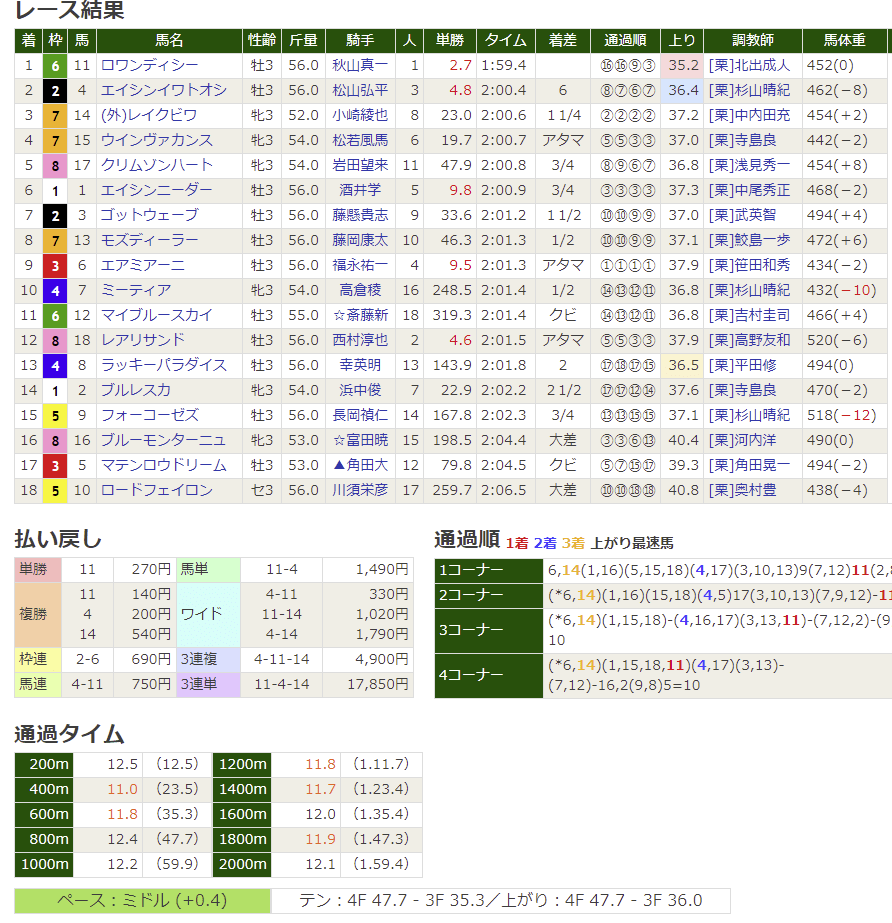
Task: Click the 馬名 column header
Action: (170, 41)
